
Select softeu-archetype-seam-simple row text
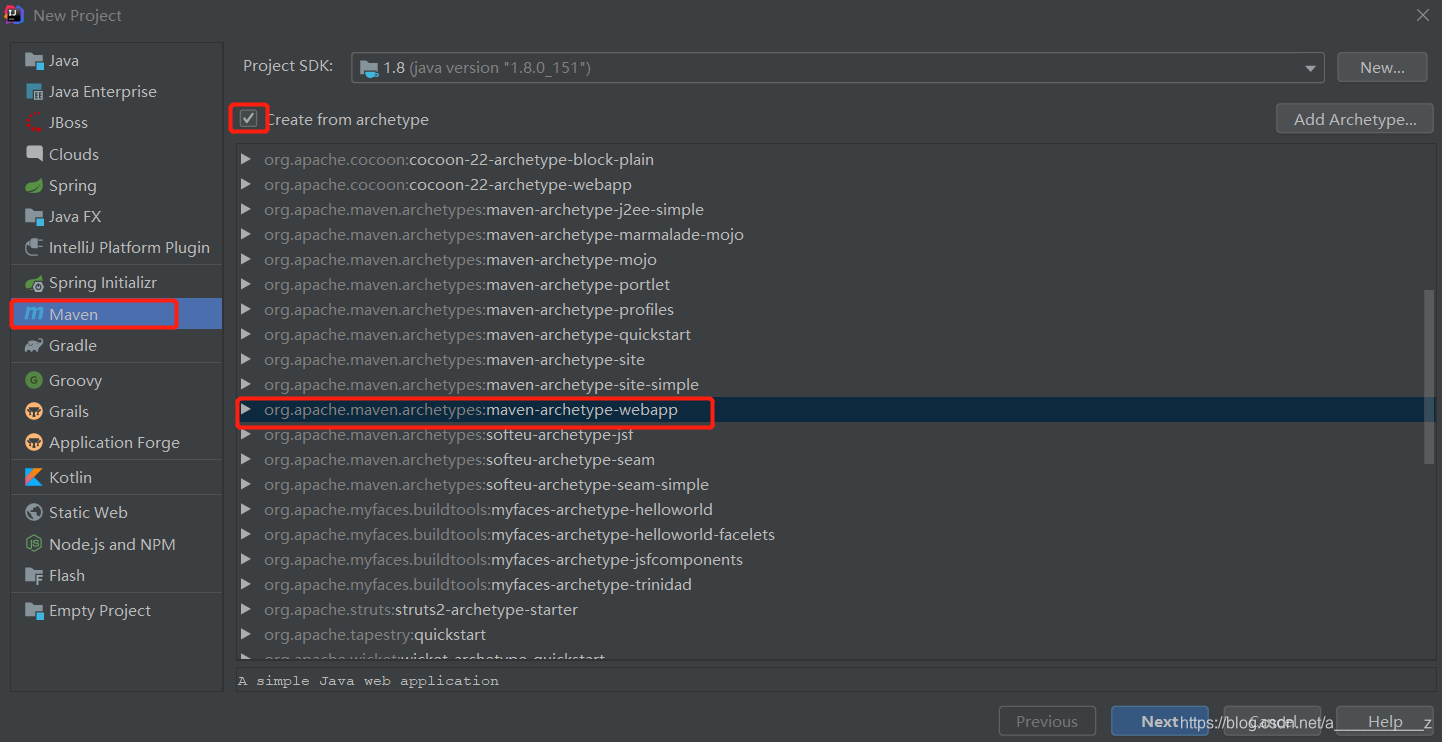(x=486, y=484)
